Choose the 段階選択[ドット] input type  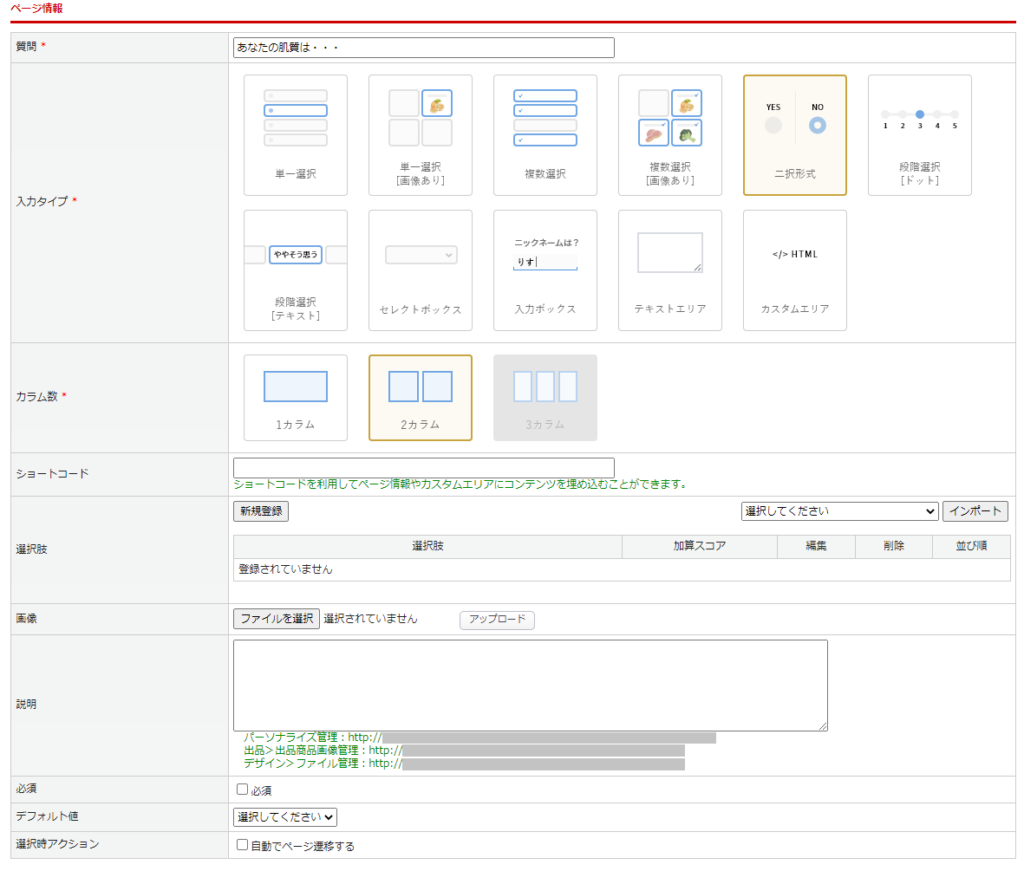pyautogui.click(x=919, y=135)
